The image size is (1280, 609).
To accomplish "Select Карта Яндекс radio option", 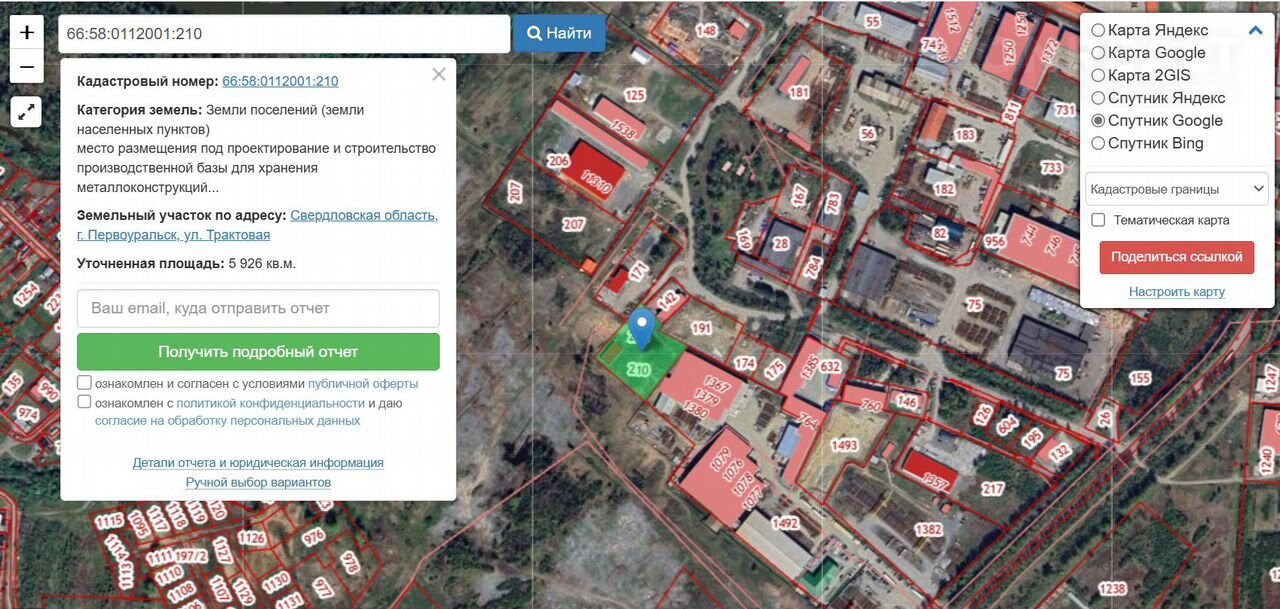I will point(1098,30).
